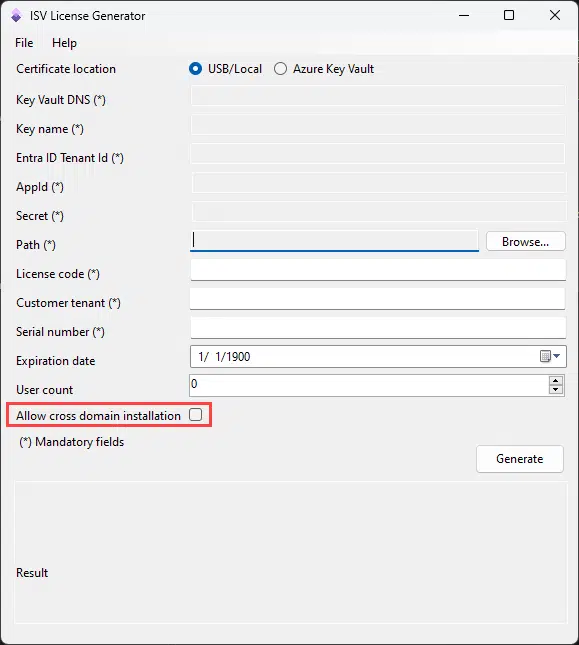
Task: Click the 'Expiration date' label
Action: [x=56, y=361]
